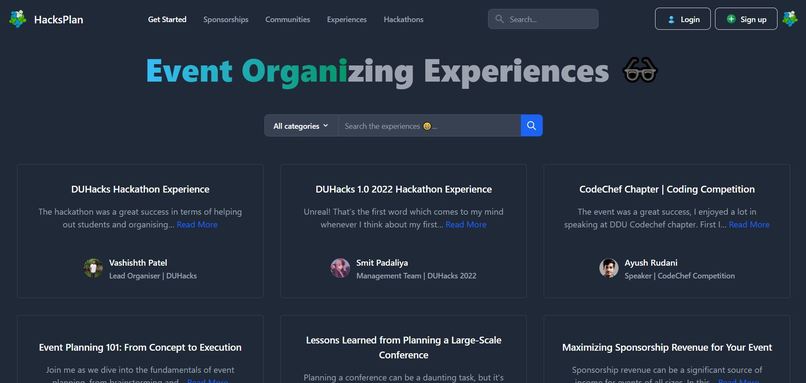806x383 pixels.
Task: Navigate to Experiences in the navbar
Action: click(x=347, y=20)
